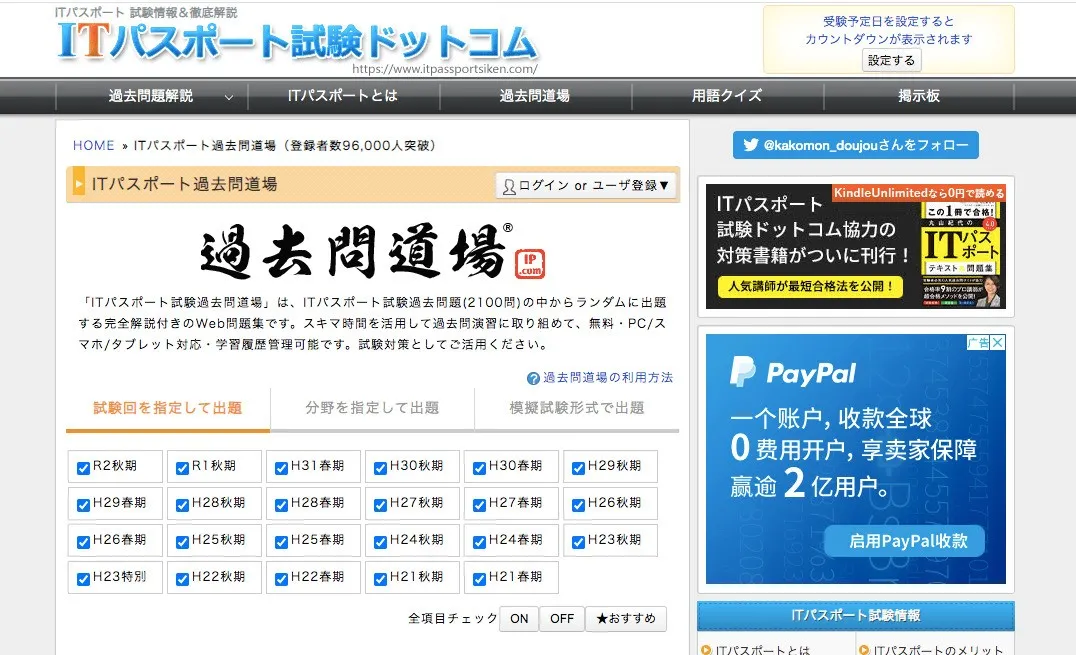Image resolution: width=1076 pixels, height=655 pixels.
Task: Toggle the H29秋期 checkbox
Action: point(578,468)
